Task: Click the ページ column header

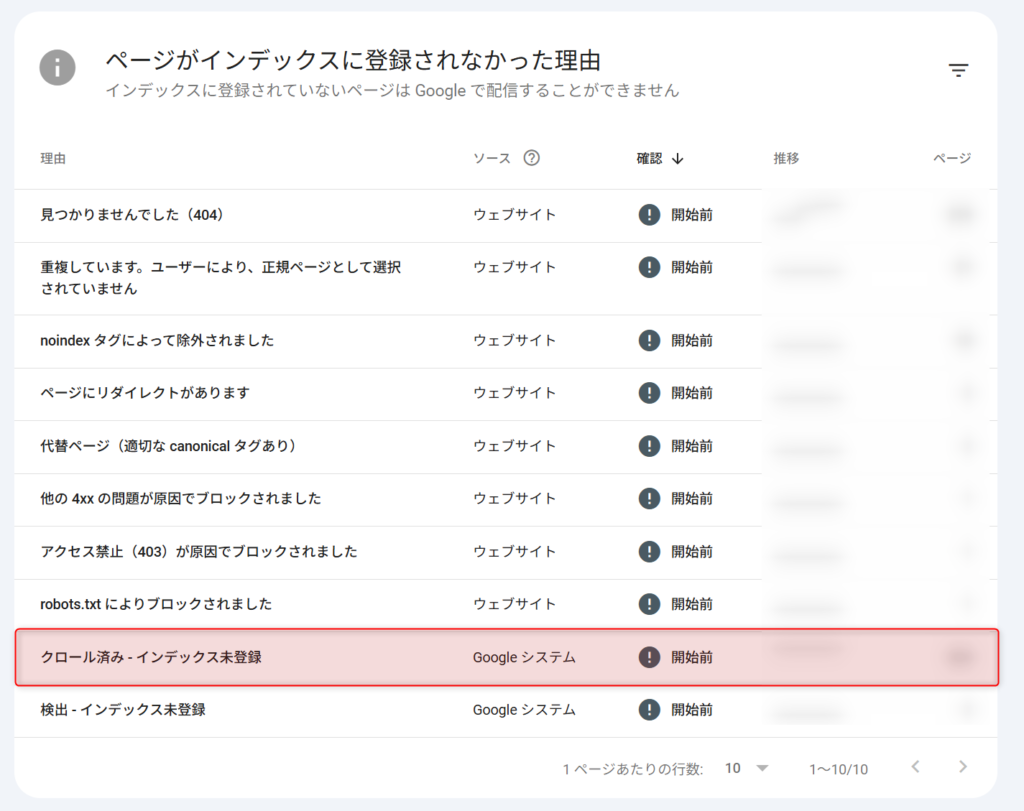Action: click(x=952, y=157)
